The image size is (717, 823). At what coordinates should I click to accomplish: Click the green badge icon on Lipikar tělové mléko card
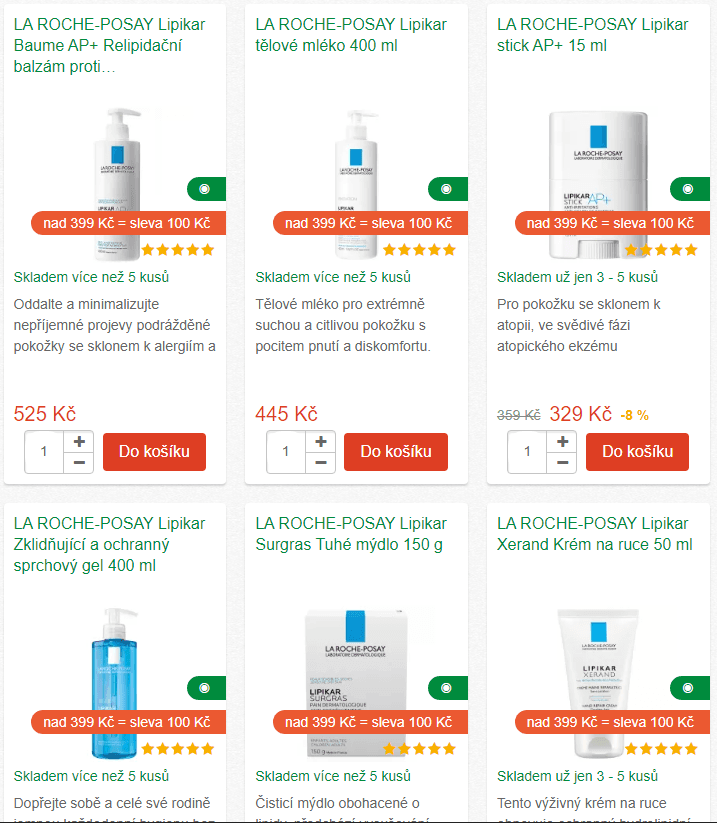click(448, 188)
